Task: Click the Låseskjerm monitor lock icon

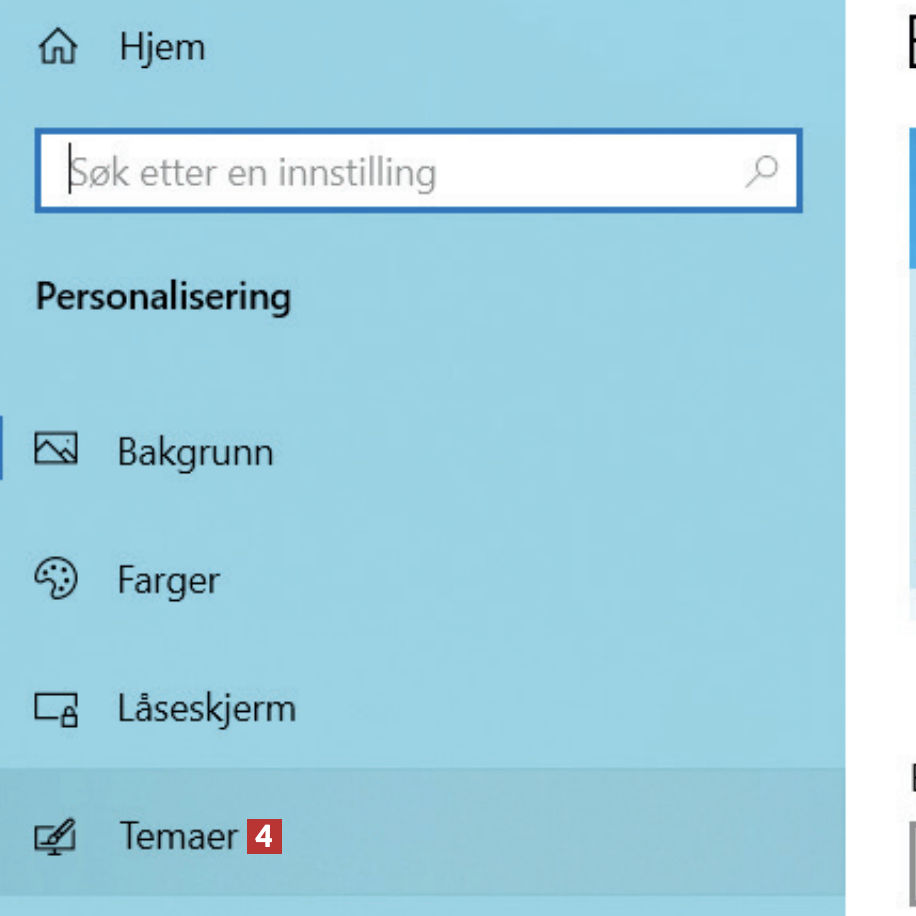Action: pos(55,709)
